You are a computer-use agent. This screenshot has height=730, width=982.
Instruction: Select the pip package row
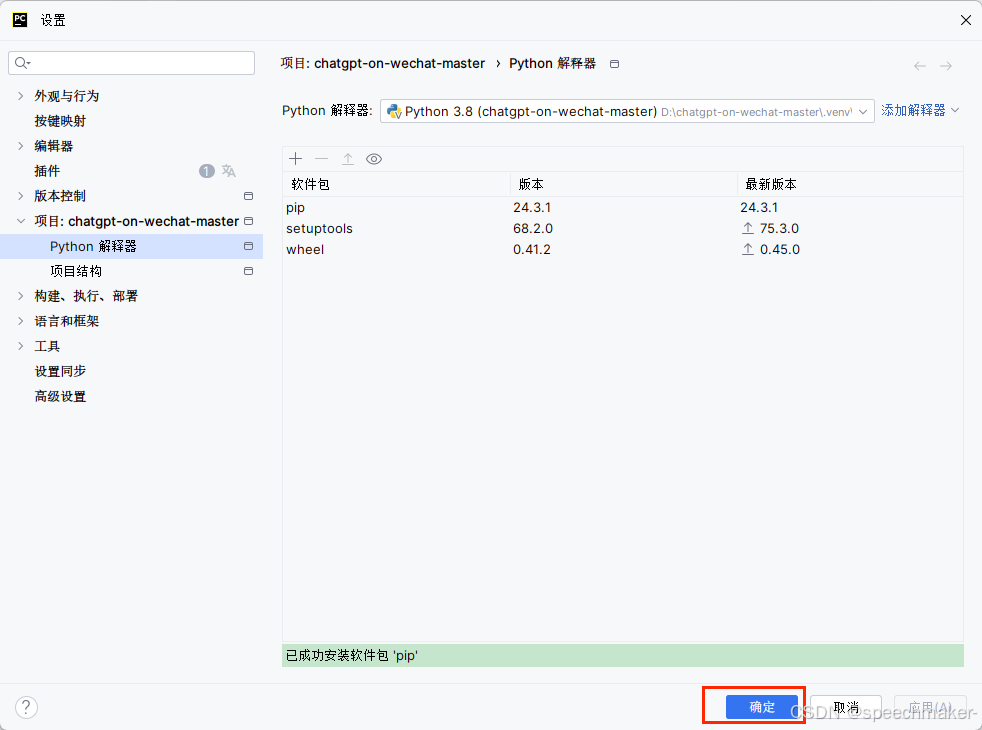(x=623, y=207)
